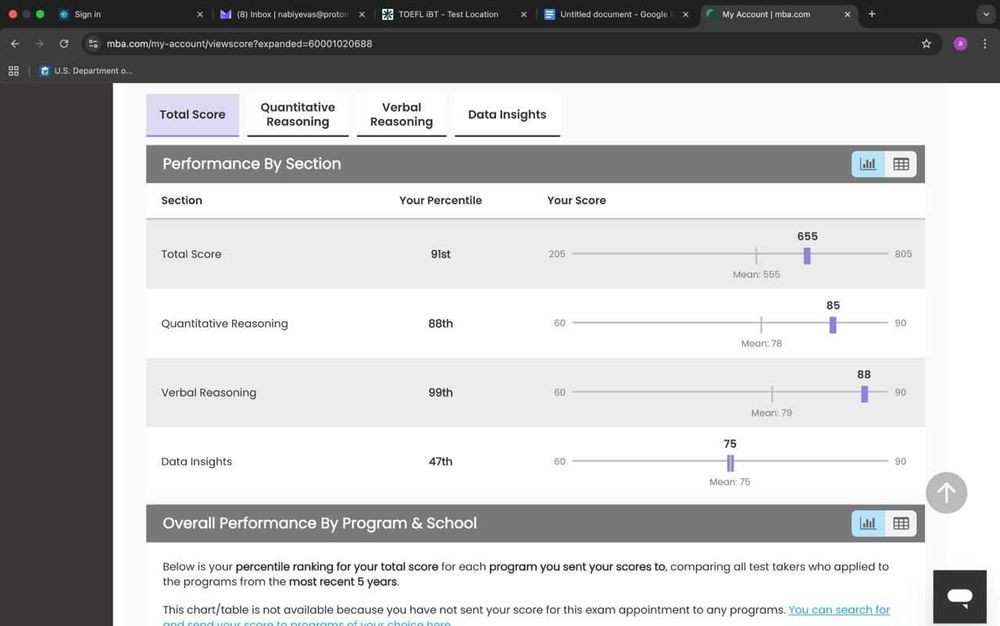Close the Sign in tab
This screenshot has width=1000, height=626.
(200, 14)
